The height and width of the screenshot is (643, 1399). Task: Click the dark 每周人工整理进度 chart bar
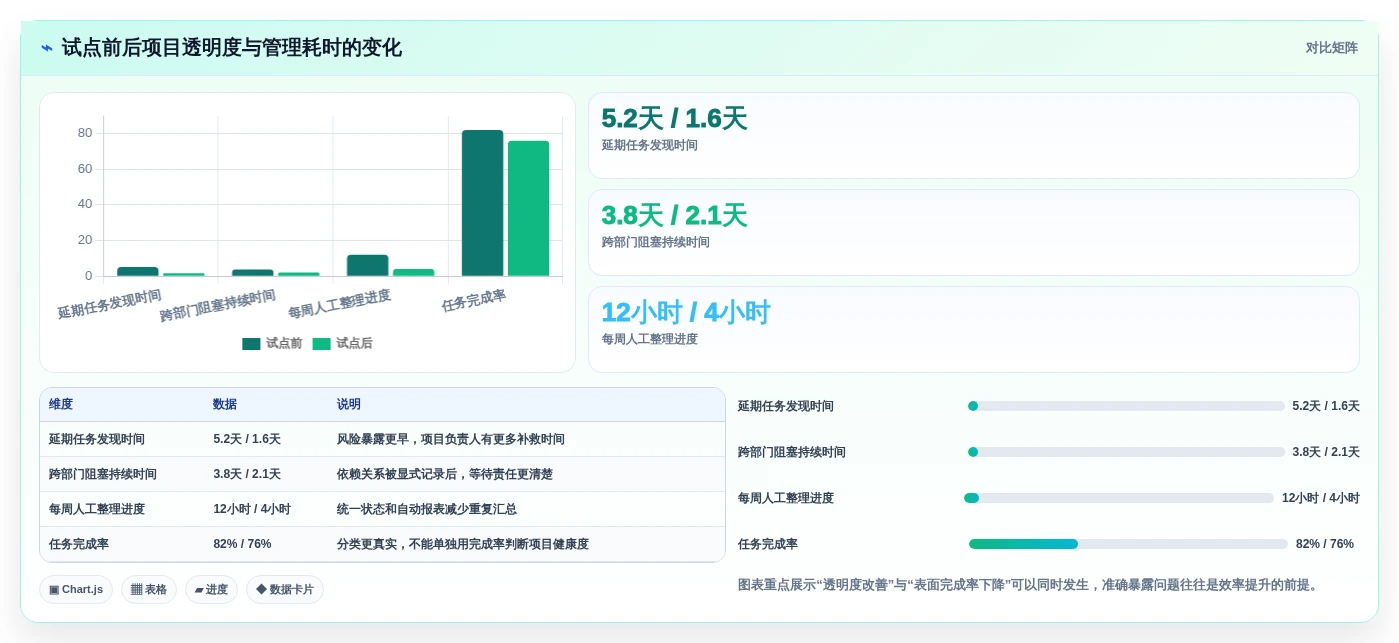pos(367,265)
